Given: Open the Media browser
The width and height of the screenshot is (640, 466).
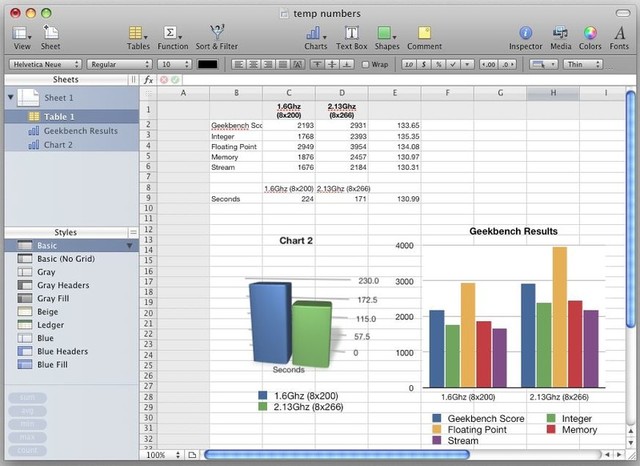Looking at the screenshot, I should click(560, 38).
